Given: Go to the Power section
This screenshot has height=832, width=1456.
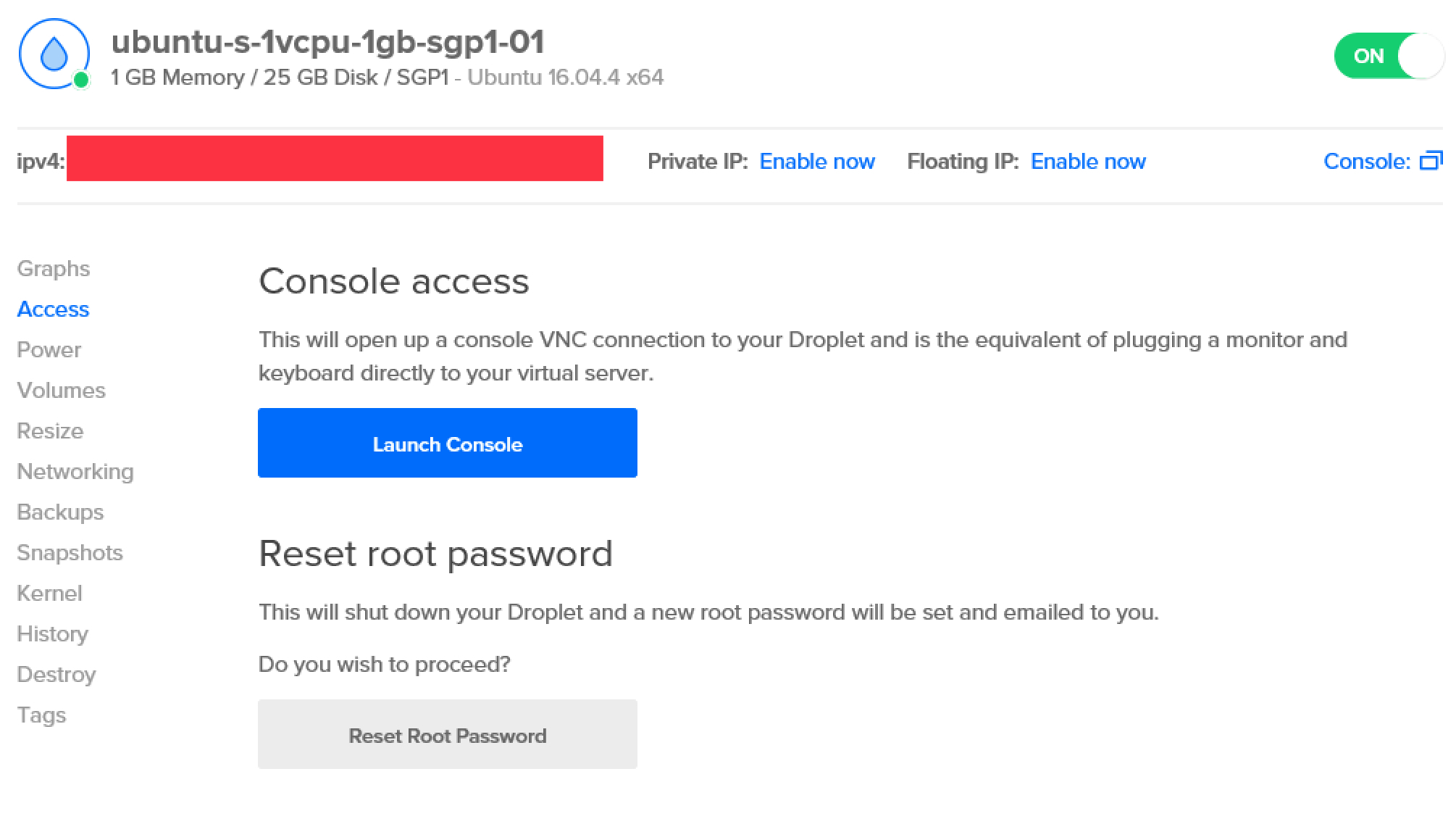Looking at the screenshot, I should [49, 350].
